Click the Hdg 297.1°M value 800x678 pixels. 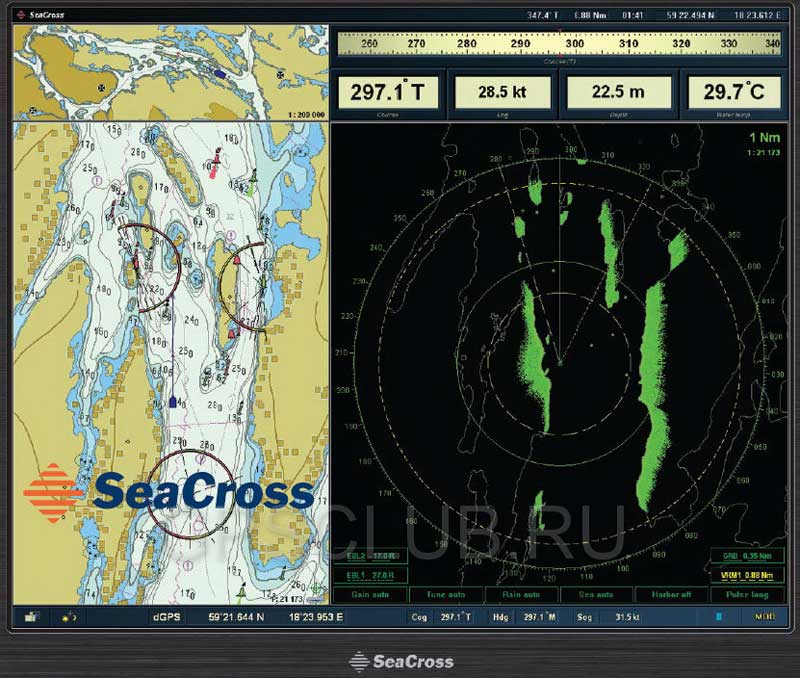pyautogui.click(x=540, y=617)
